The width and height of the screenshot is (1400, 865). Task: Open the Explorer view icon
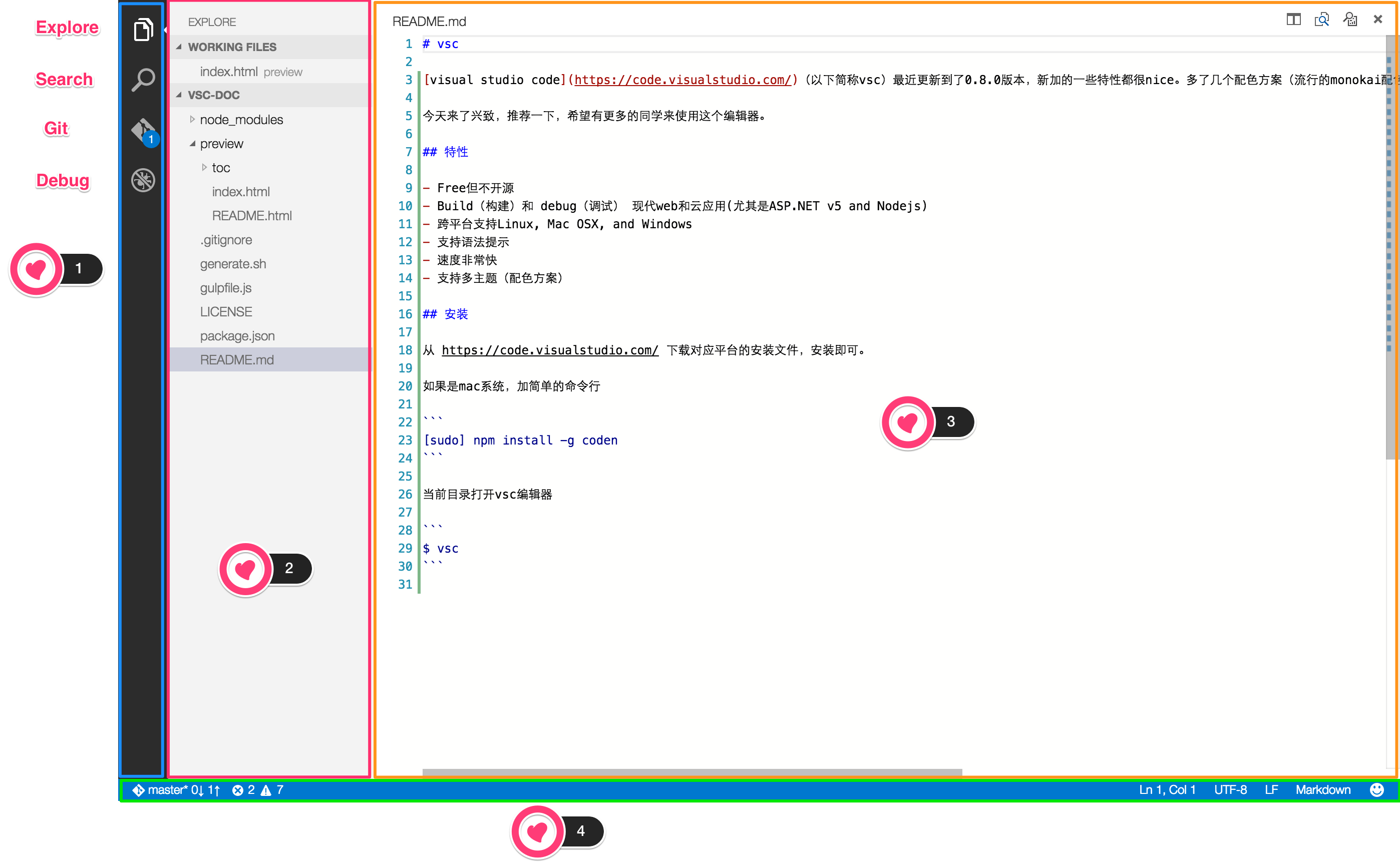click(143, 29)
